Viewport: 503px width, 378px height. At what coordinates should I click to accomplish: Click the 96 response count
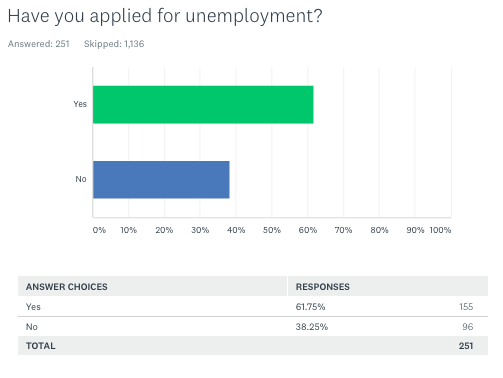click(468, 327)
